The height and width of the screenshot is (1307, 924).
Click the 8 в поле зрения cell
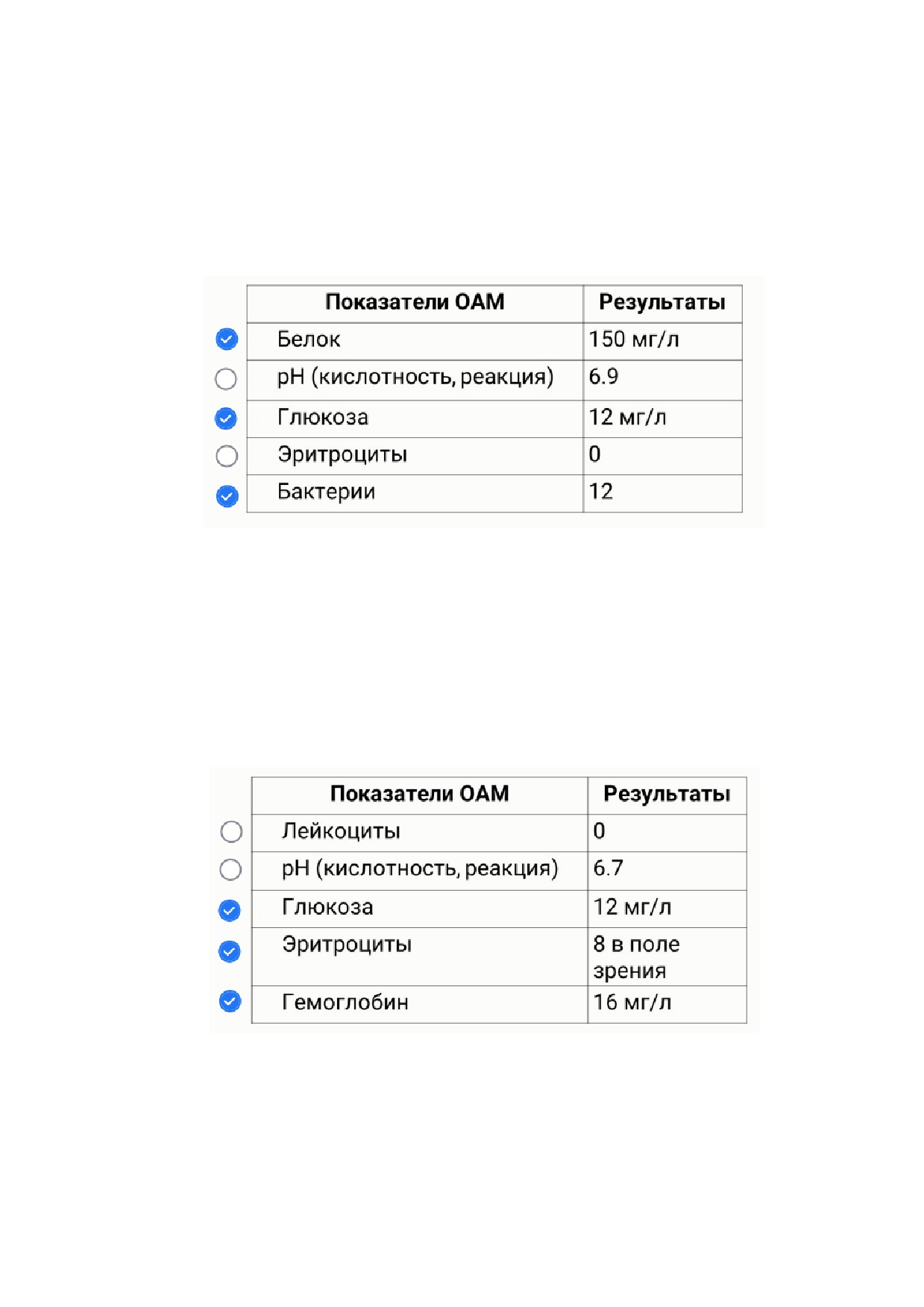(667, 957)
